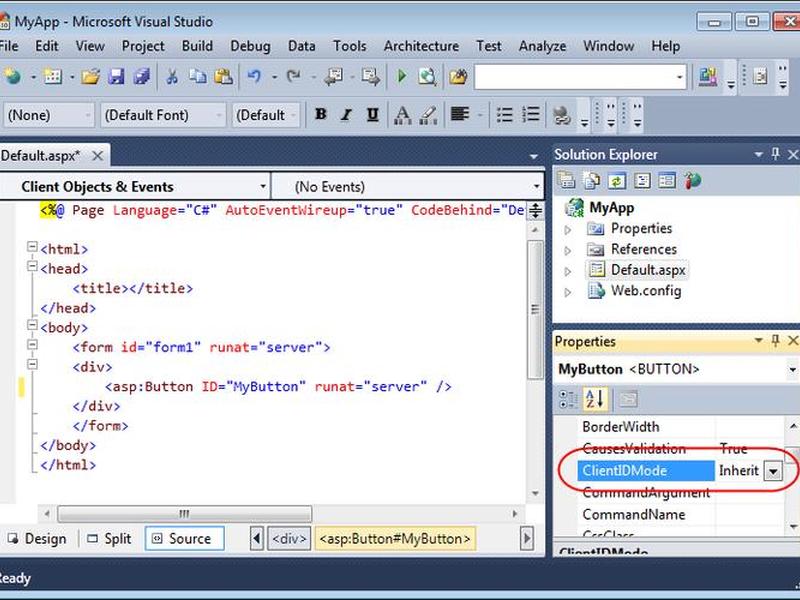
Task: Click the first Properties icon in Solution Explorer toolbar
Action: [x=567, y=181]
